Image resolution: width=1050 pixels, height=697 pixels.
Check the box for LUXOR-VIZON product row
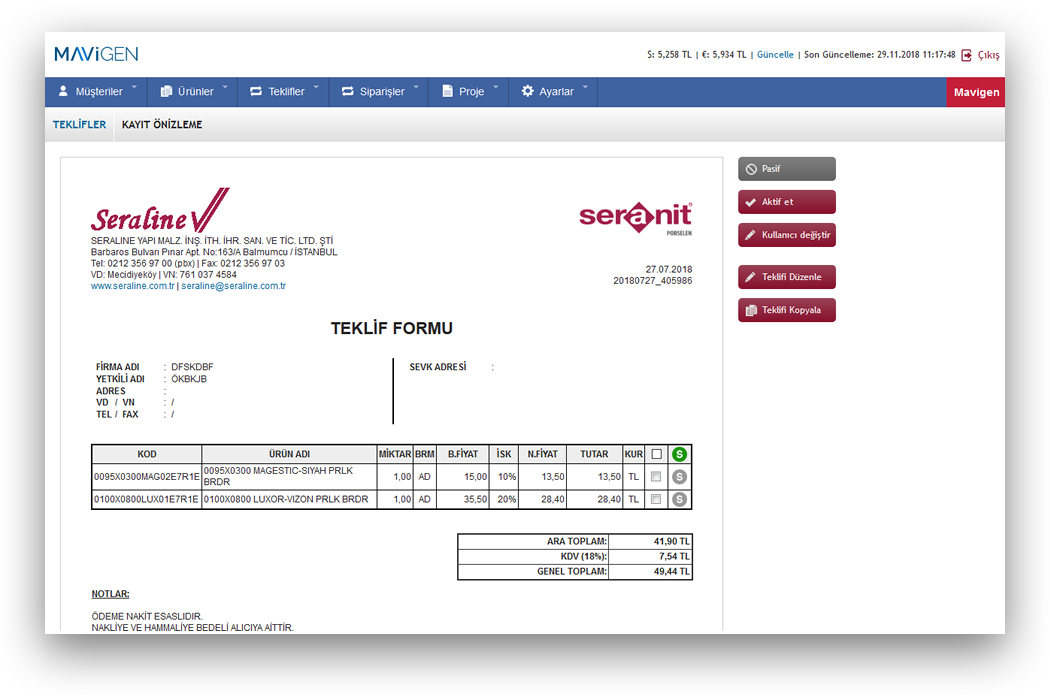click(656, 499)
